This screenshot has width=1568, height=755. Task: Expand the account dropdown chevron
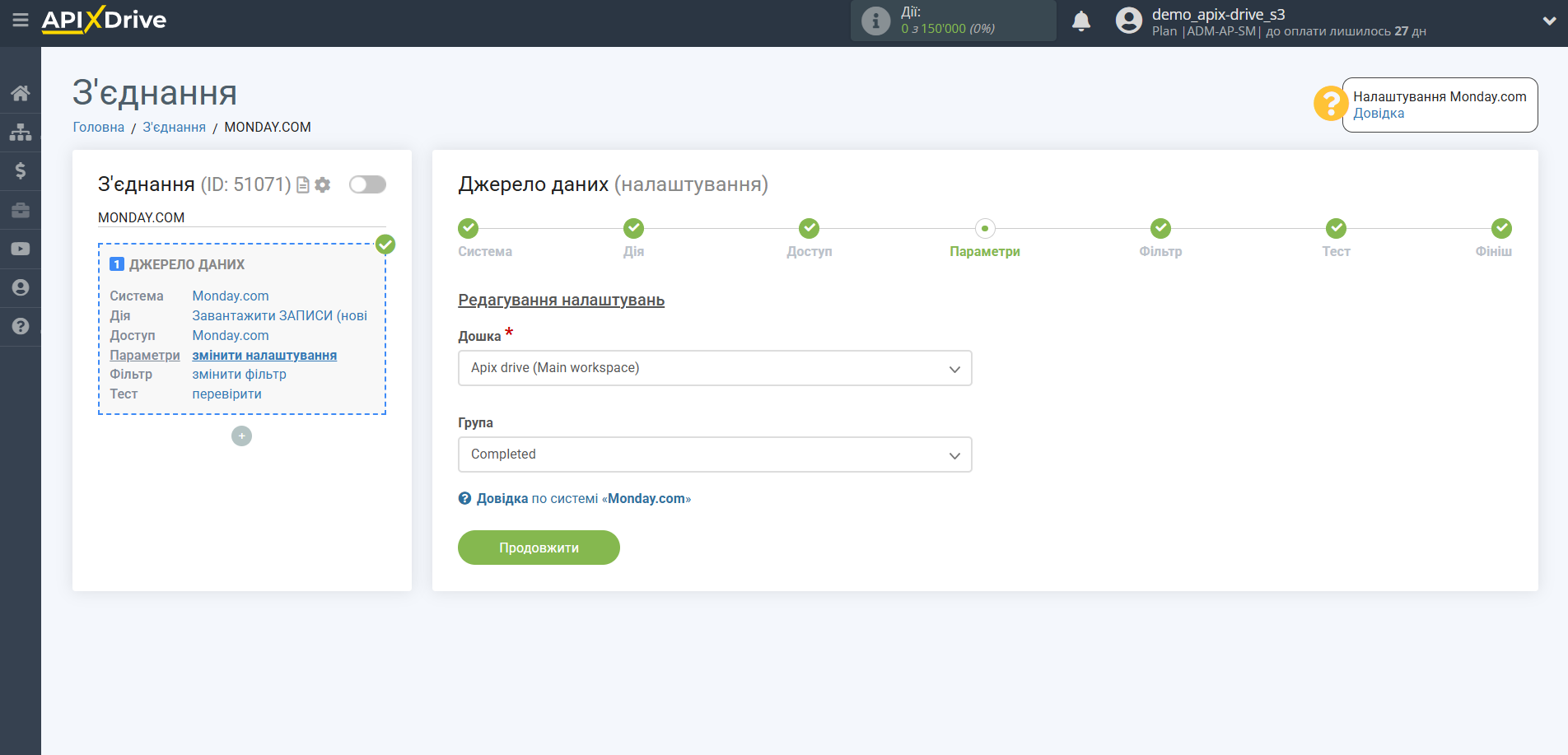point(1549,21)
